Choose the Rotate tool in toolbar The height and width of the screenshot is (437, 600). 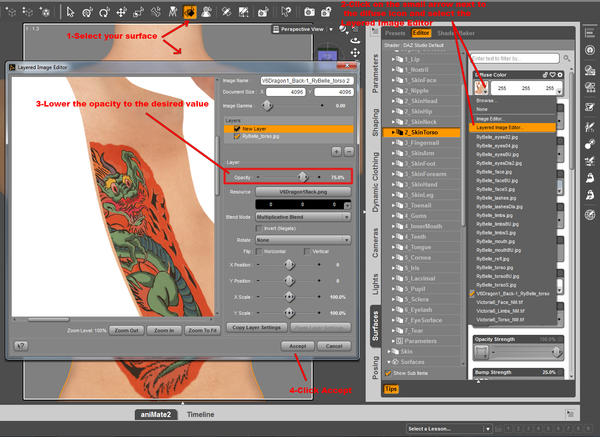pos(104,13)
